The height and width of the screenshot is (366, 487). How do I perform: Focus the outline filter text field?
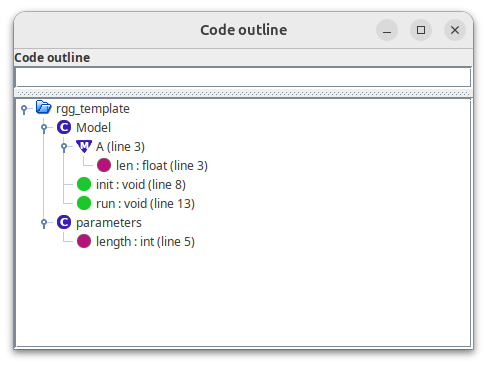coord(243,77)
